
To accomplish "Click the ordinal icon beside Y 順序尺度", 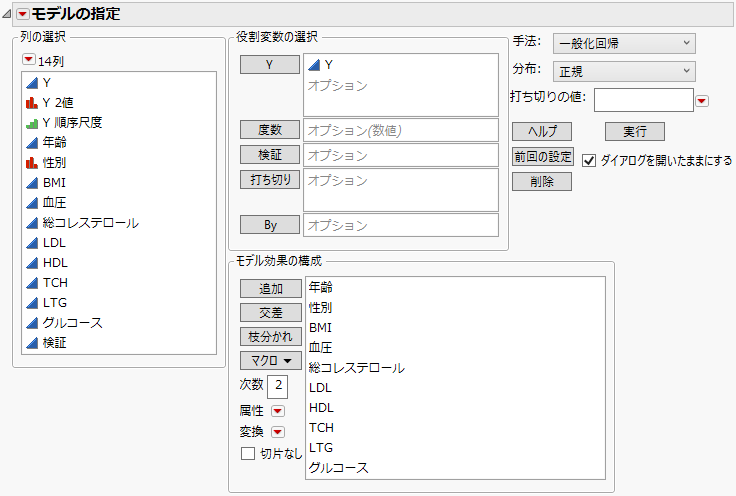I will tap(31, 122).
